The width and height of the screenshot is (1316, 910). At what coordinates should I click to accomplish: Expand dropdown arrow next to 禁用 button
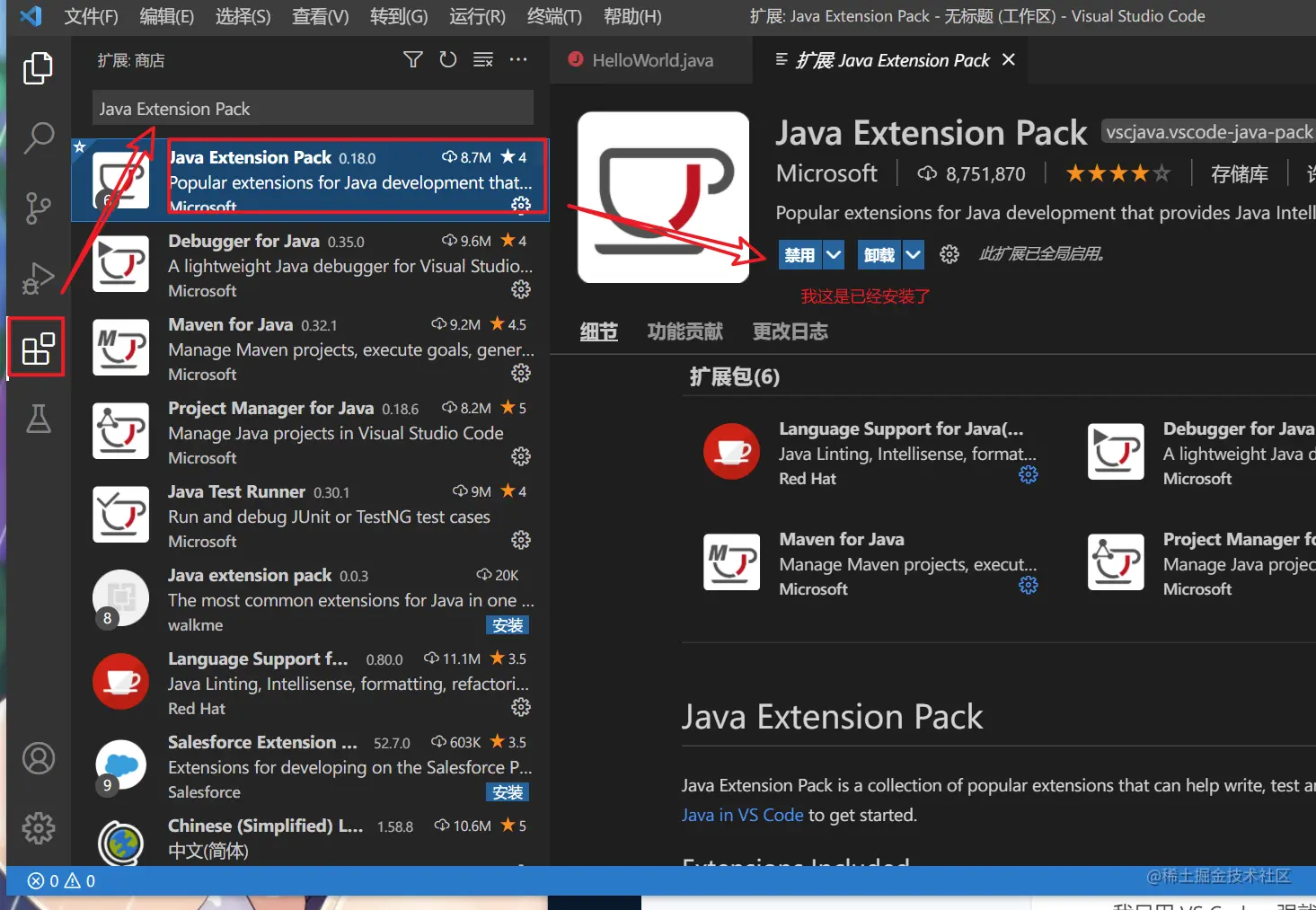pos(834,255)
